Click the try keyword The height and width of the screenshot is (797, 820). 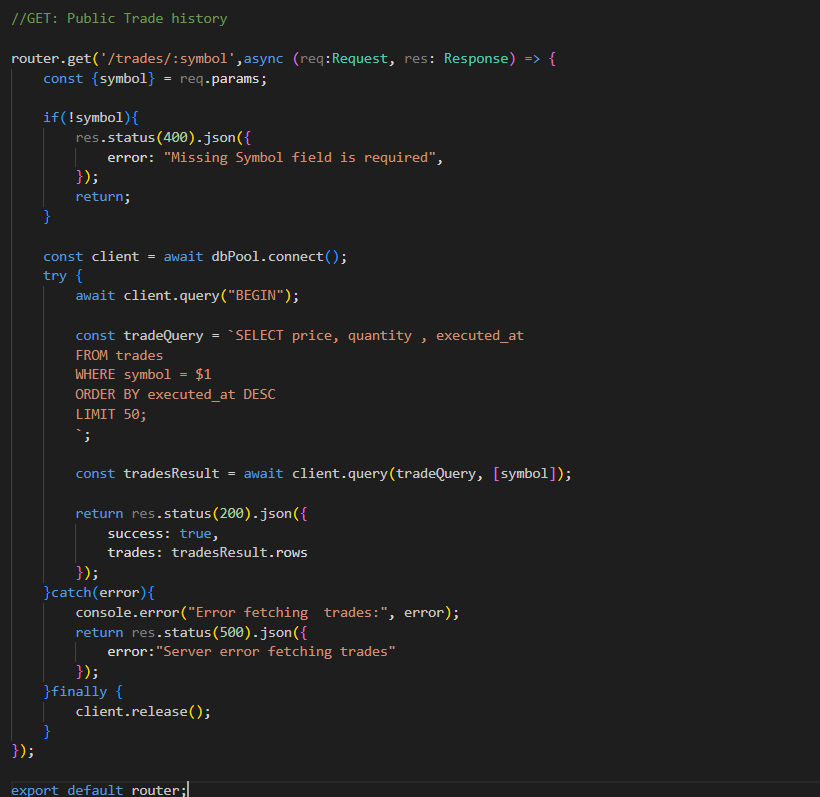click(x=54, y=276)
